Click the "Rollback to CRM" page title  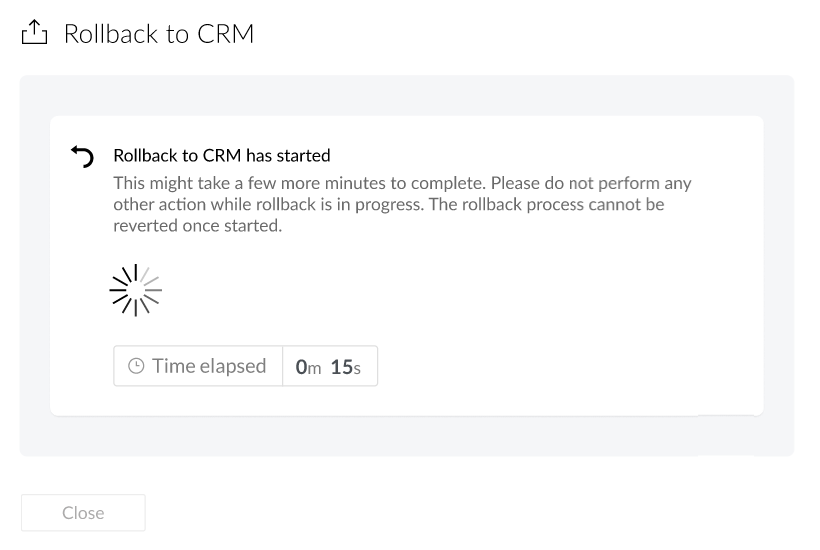point(159,34)
